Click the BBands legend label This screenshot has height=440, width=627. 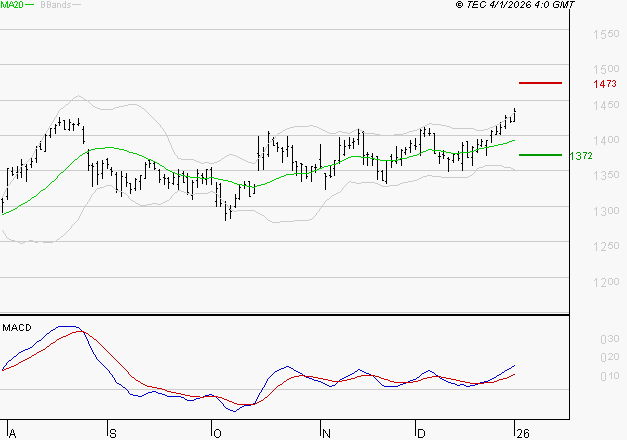point(55,5)
